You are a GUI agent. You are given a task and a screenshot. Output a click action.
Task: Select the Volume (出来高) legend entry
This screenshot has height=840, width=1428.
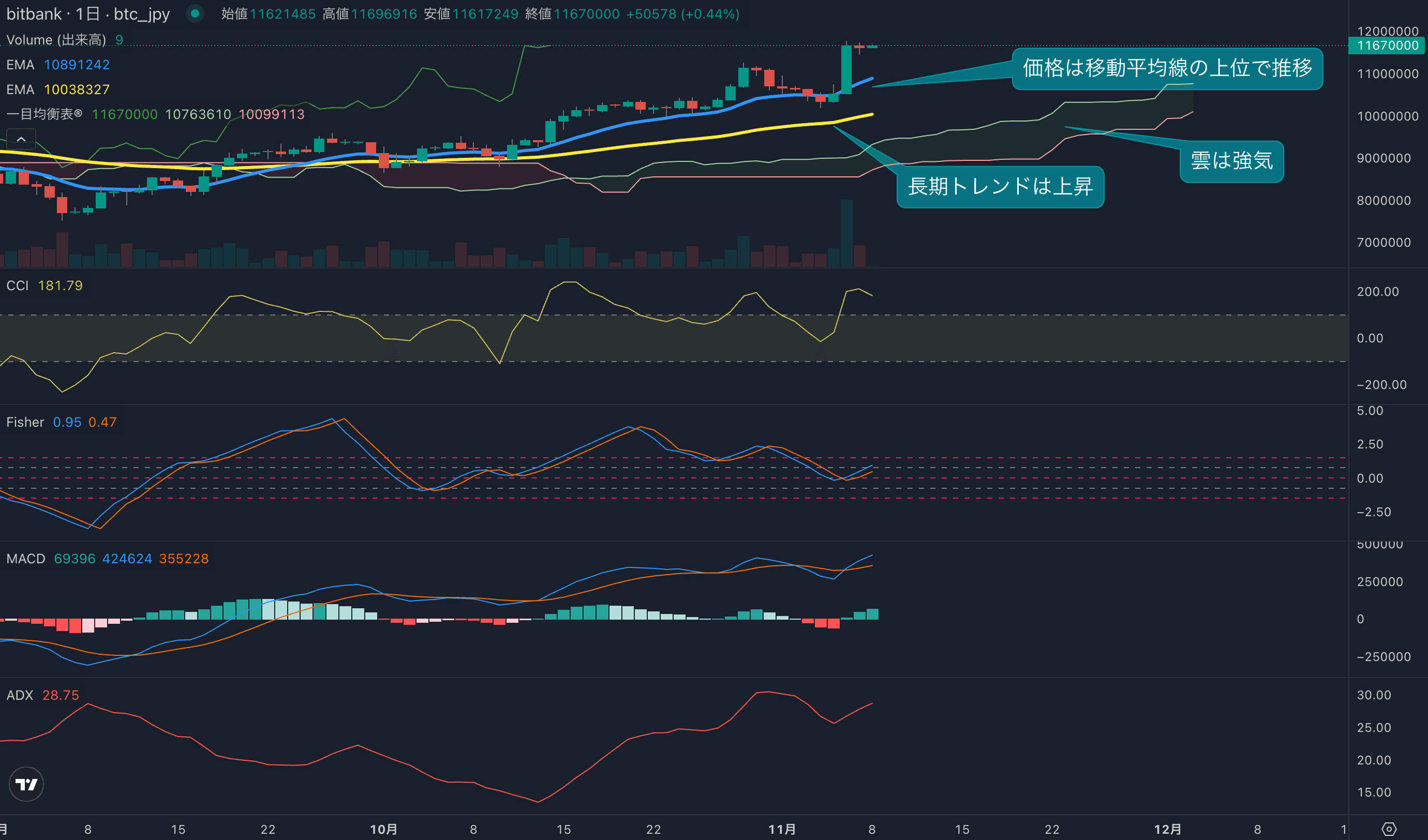(56, 40)
